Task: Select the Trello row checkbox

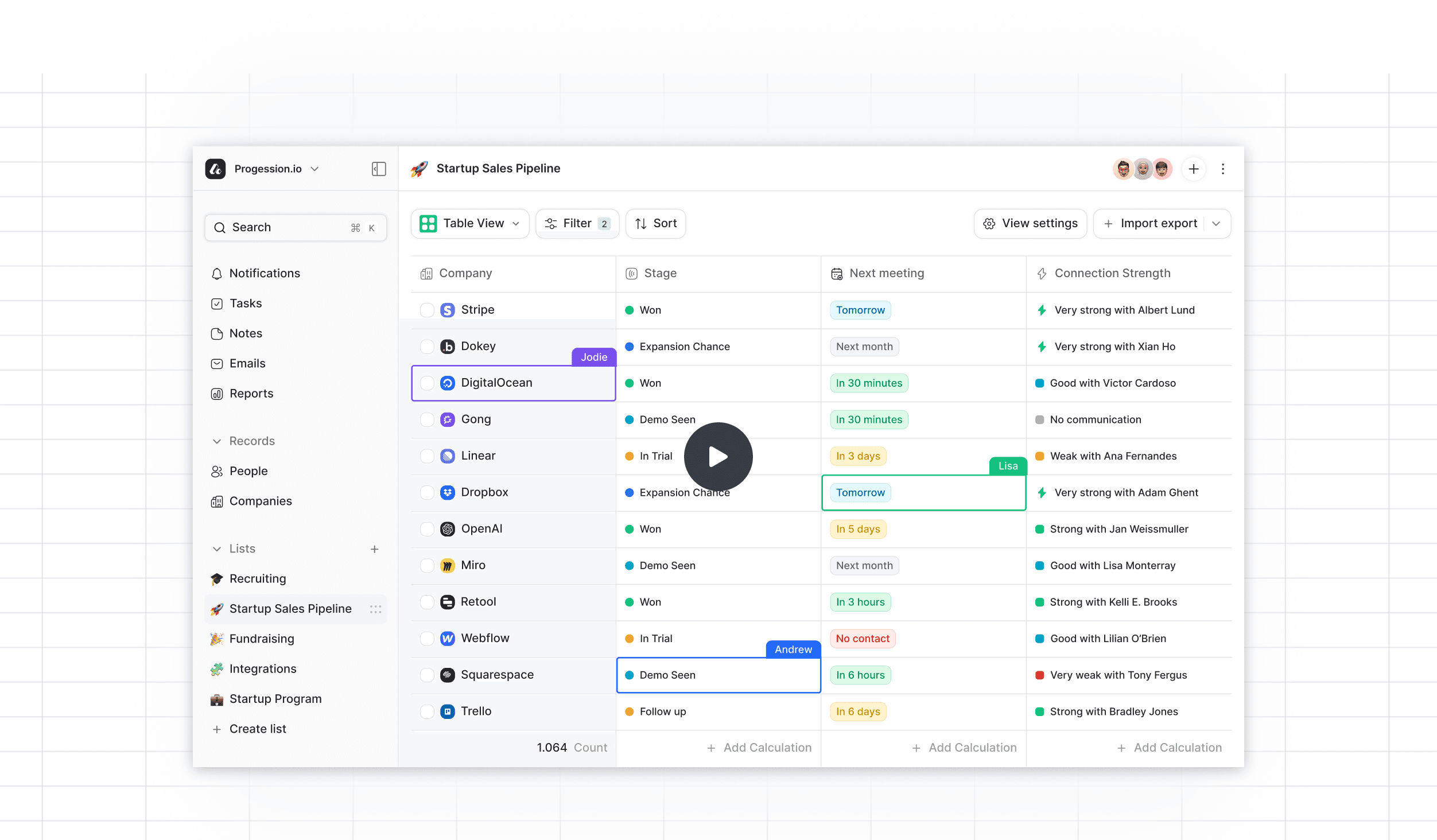Action: pyautogui.click(x=427, y=711)
